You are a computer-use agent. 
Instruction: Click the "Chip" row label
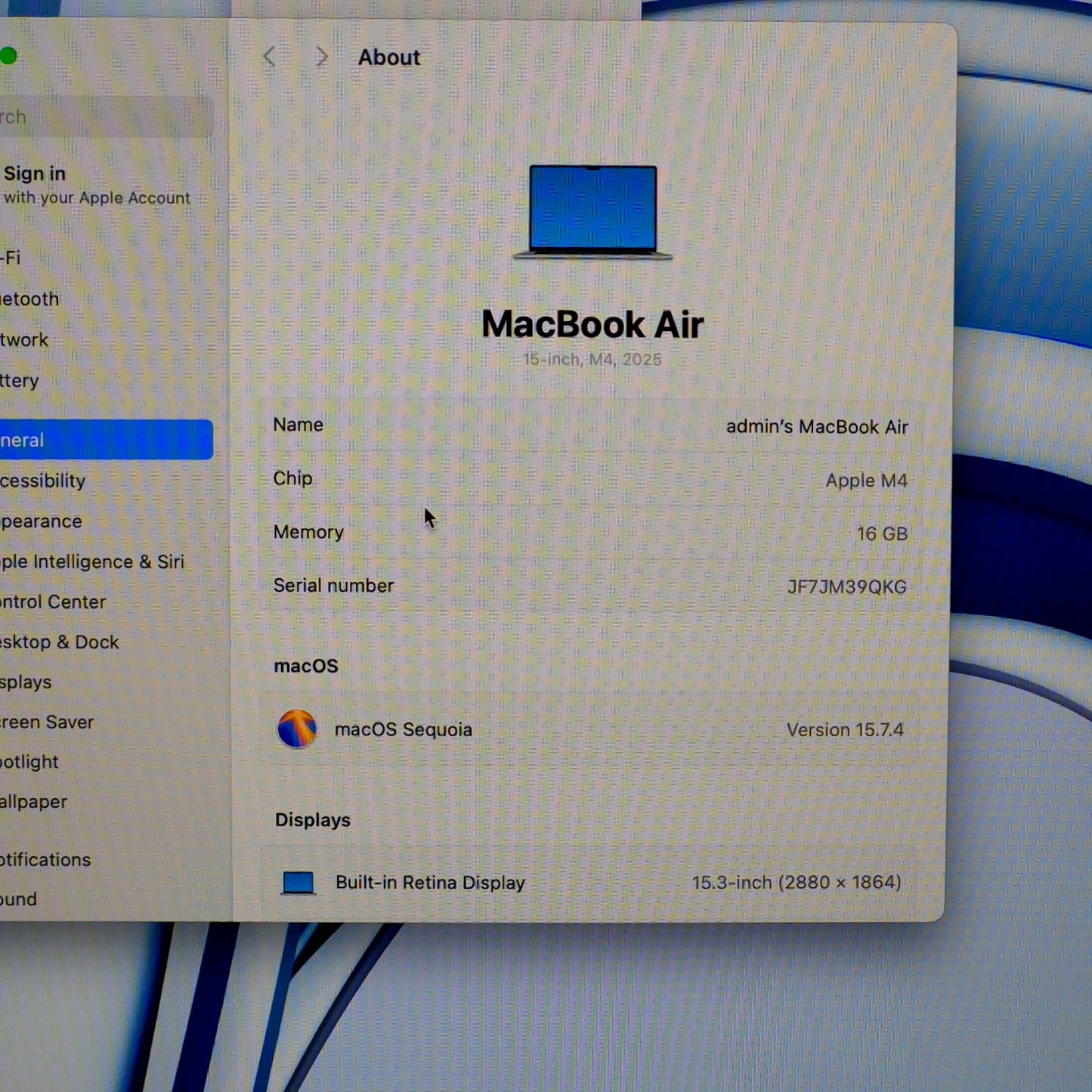[293, 478]
